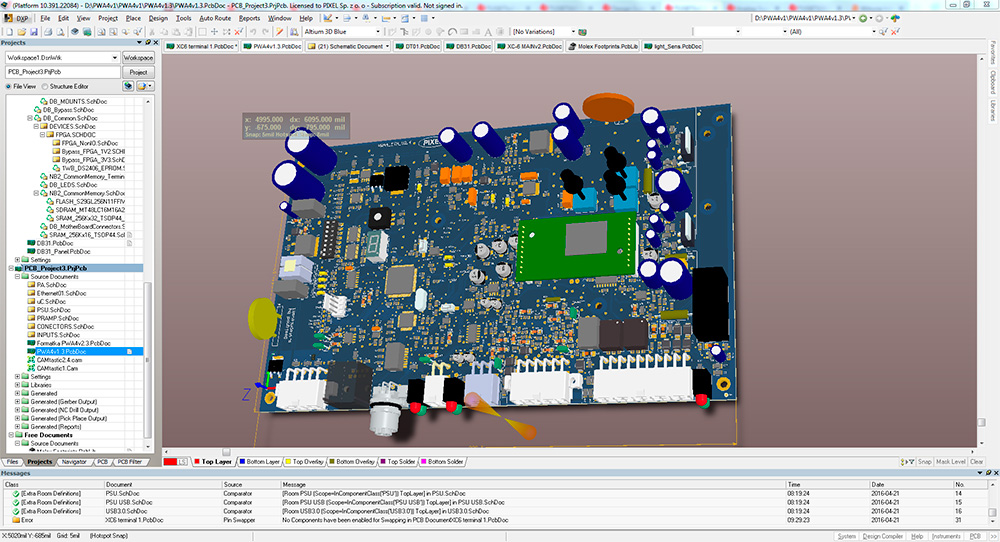This screenshot has width=1000, height=542.
Task: Click the DXP system menu icon
Action: click(x=17, y=18)
